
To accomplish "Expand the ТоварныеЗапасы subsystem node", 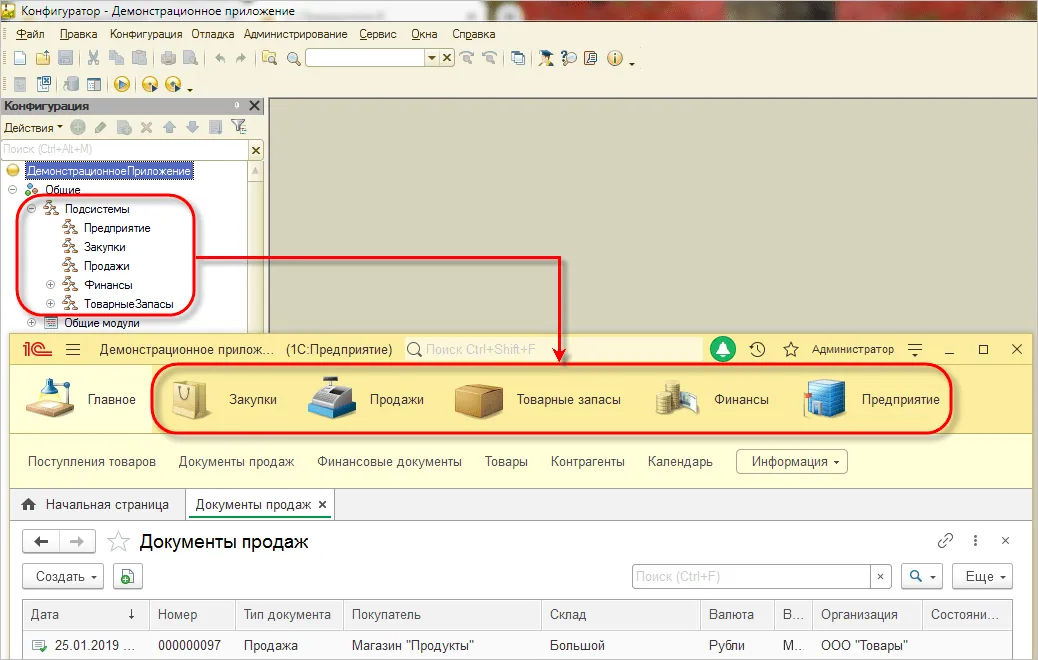I will coord(50,304).
